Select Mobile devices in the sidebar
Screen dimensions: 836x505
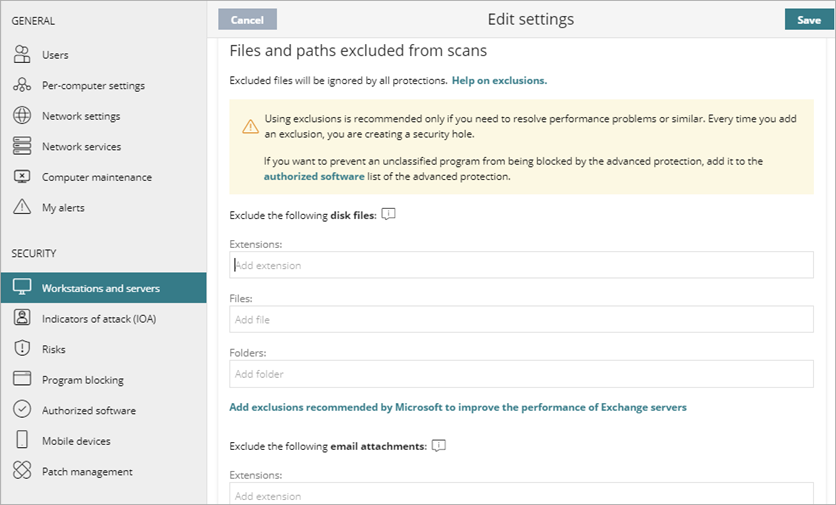pos(76,441)
